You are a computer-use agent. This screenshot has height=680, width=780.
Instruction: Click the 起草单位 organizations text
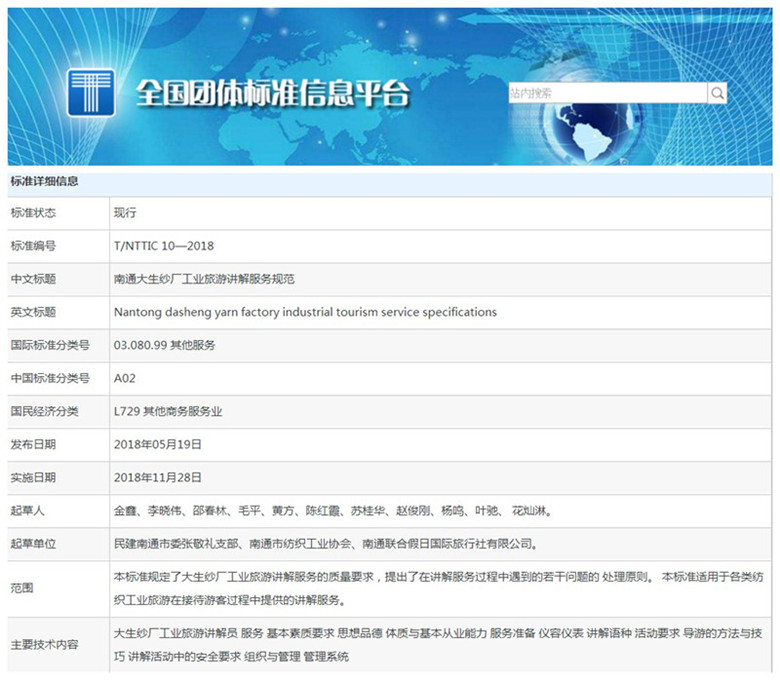[326, 544]
